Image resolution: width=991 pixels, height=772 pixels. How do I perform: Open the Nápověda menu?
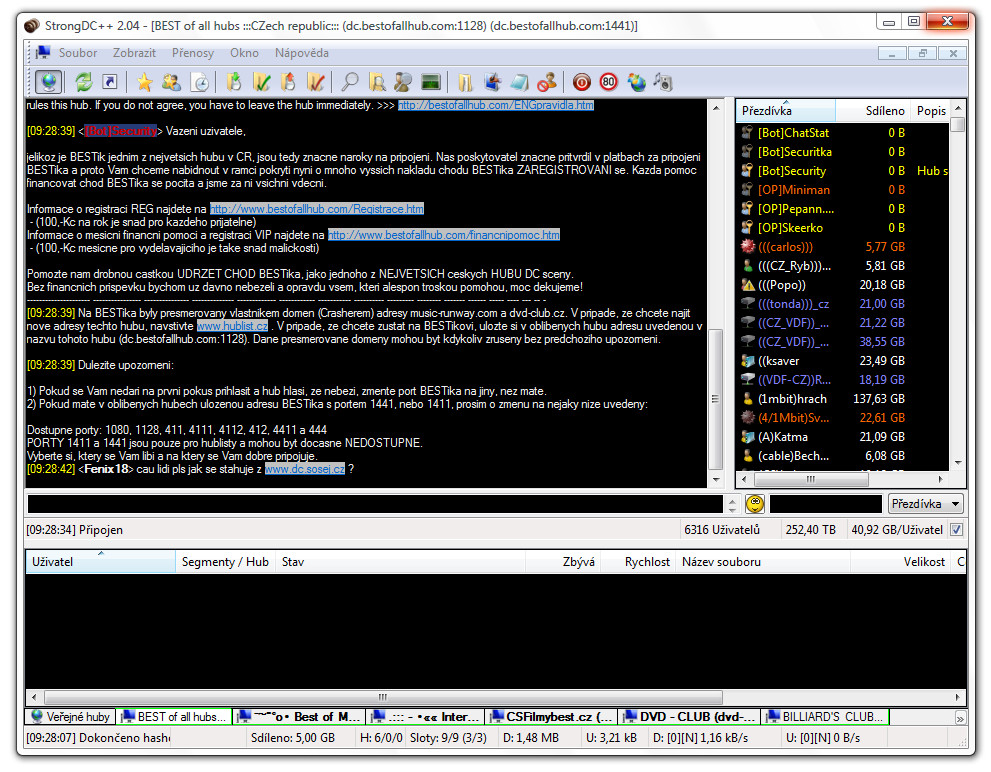pos(301,53)
